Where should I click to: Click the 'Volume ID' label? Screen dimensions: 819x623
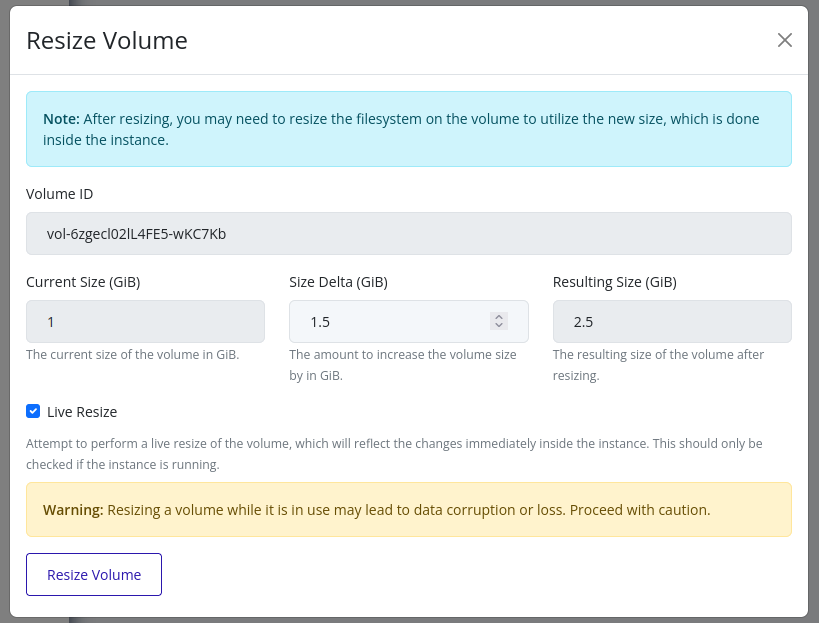(60, 194)
